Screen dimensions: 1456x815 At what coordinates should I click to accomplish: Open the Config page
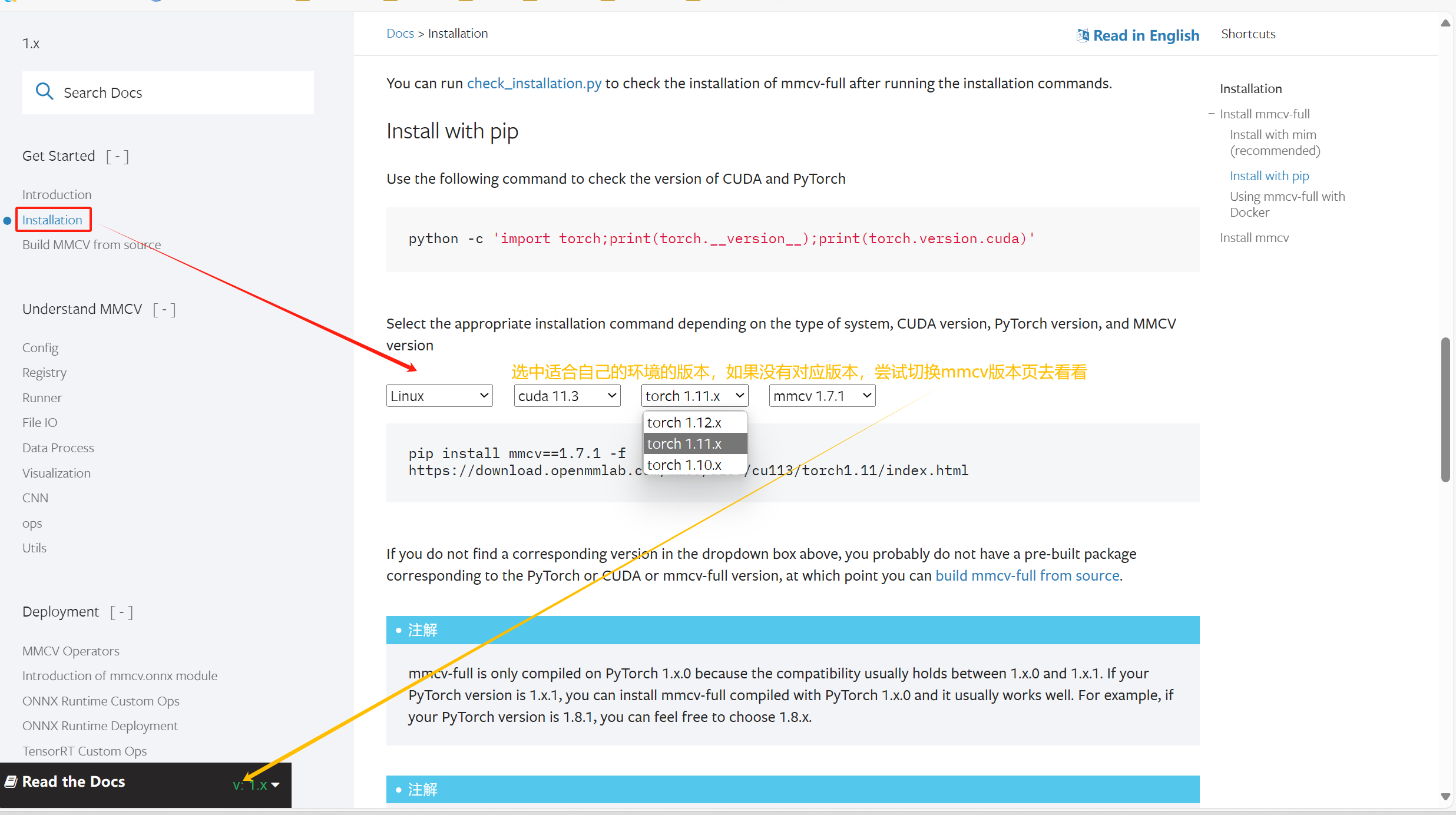click(40, 347)
